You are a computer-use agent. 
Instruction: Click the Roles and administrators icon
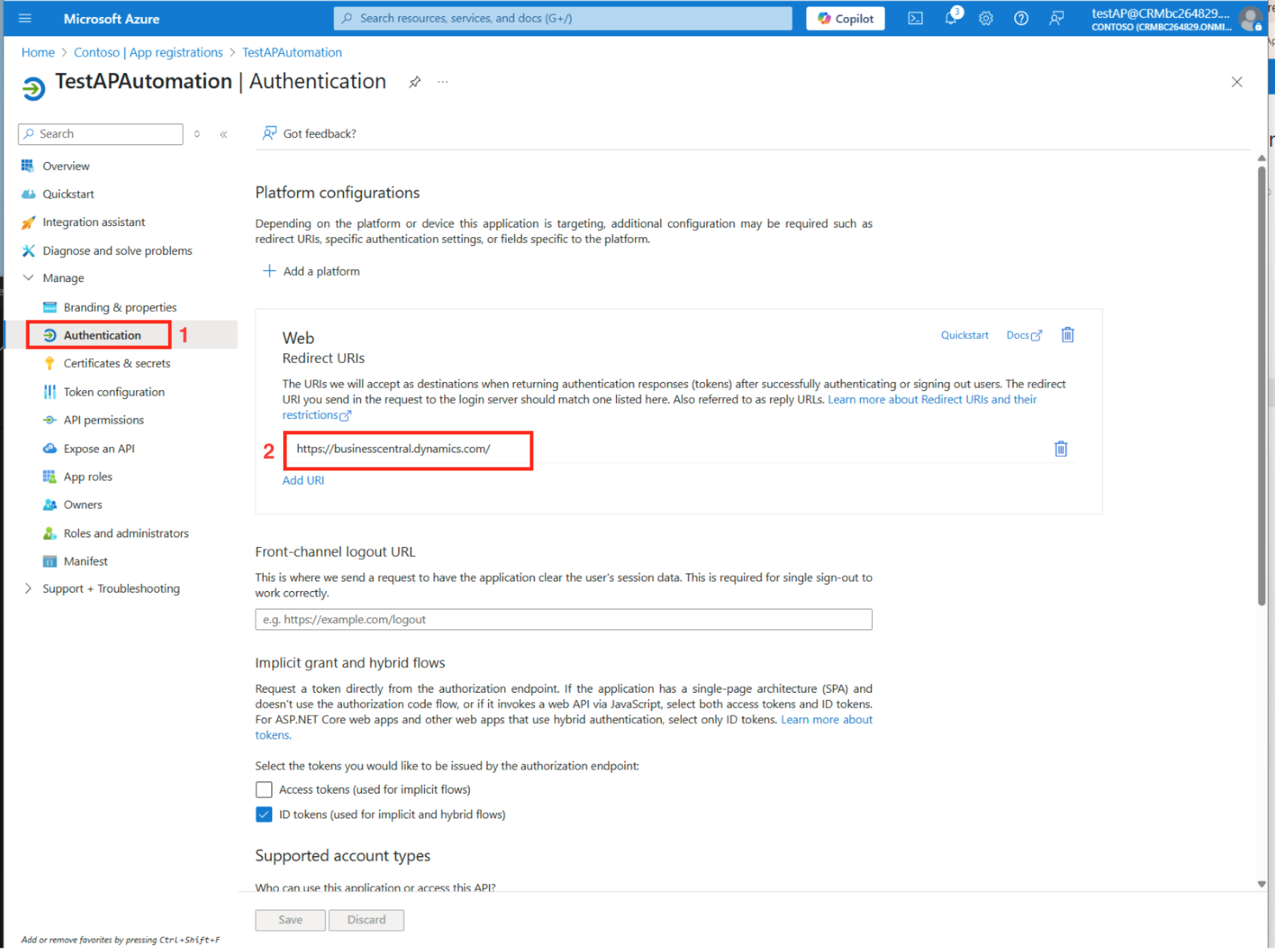[x=50, y=534]
